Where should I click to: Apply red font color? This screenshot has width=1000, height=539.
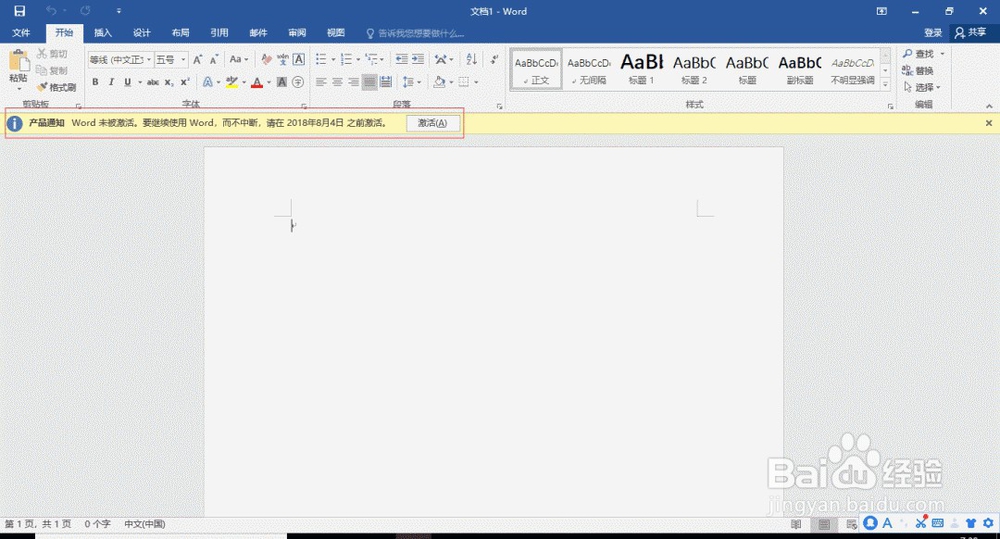[257, 82]
